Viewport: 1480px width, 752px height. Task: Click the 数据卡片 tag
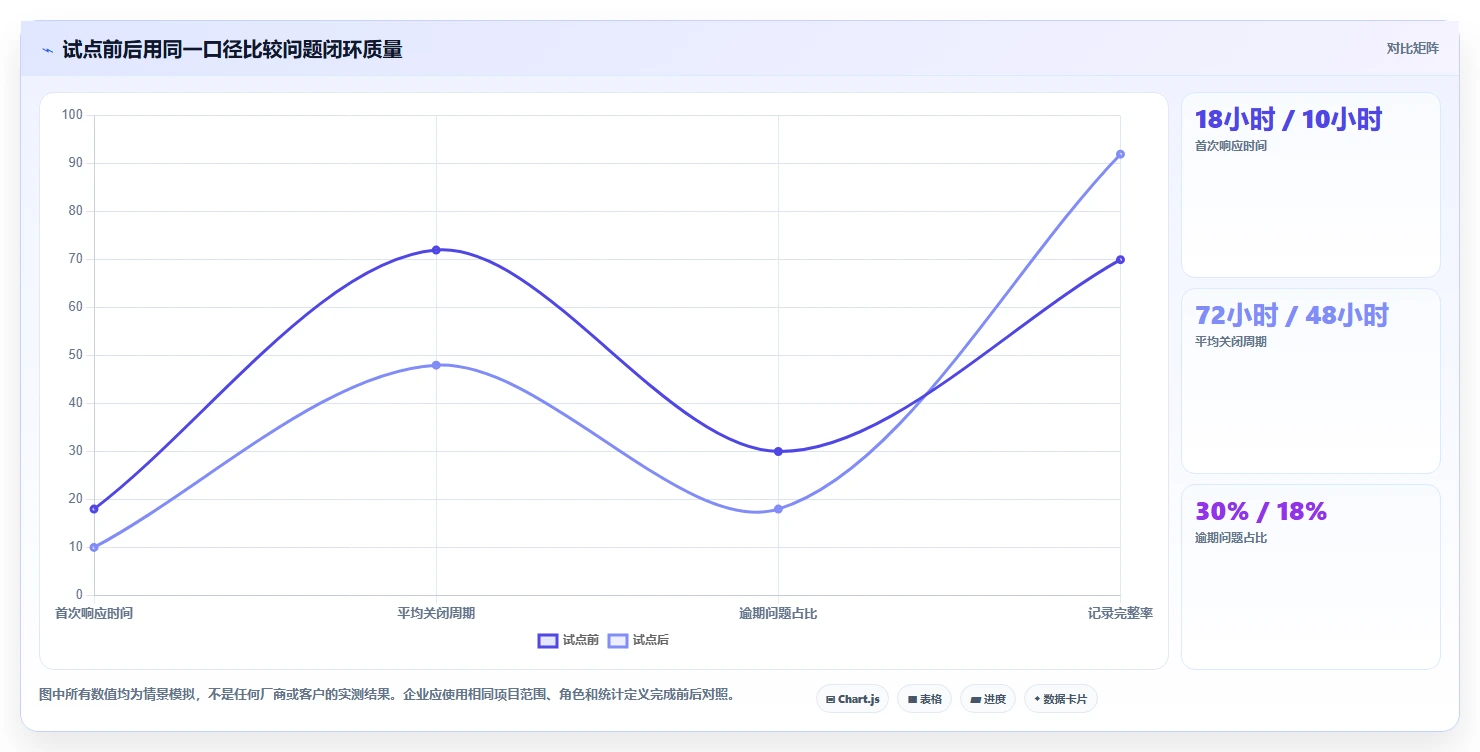[x=1060, y=699]
